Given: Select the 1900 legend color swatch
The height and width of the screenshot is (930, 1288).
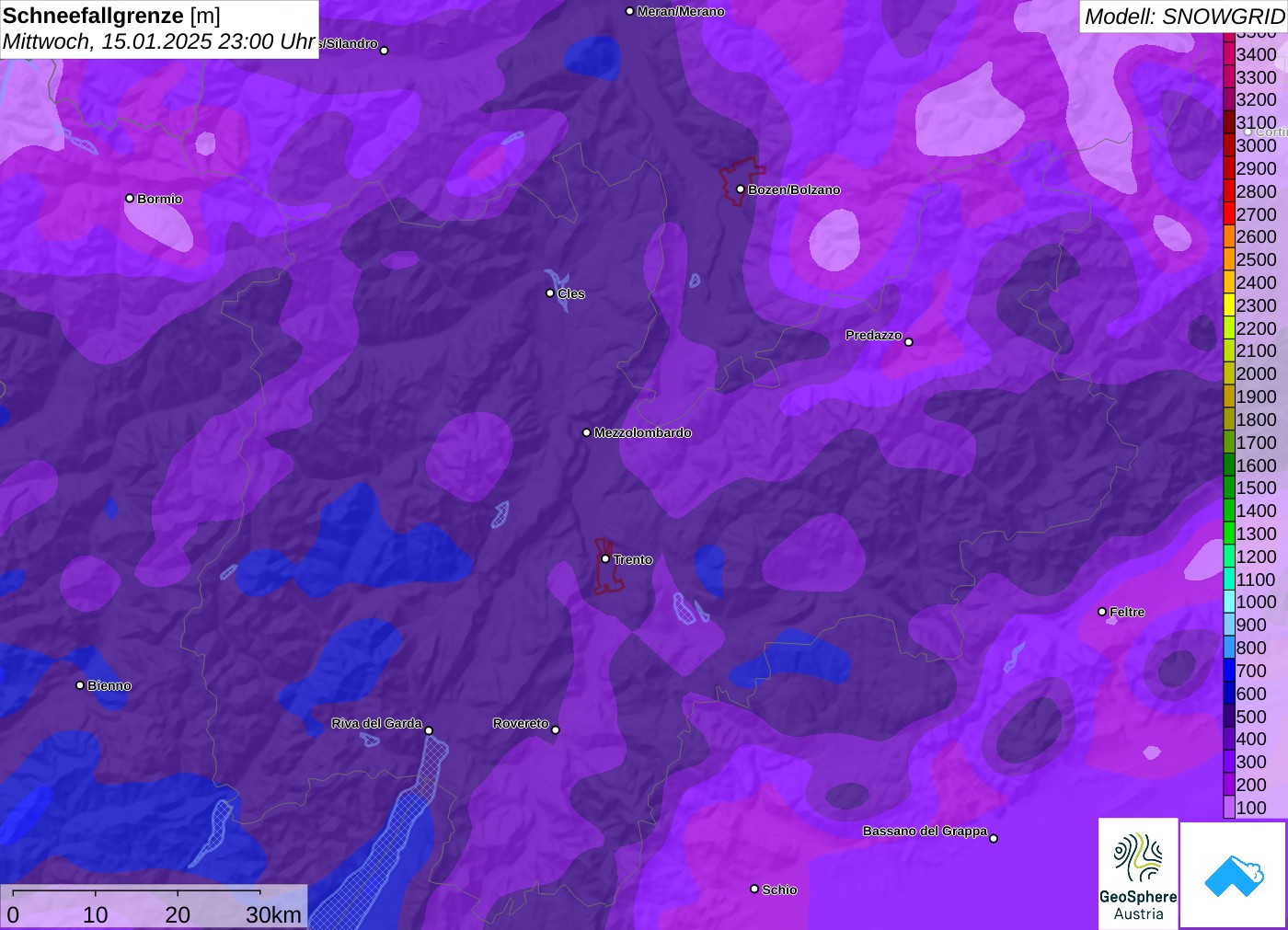Looking at the screenshot, I should [x=1229, y=396].
